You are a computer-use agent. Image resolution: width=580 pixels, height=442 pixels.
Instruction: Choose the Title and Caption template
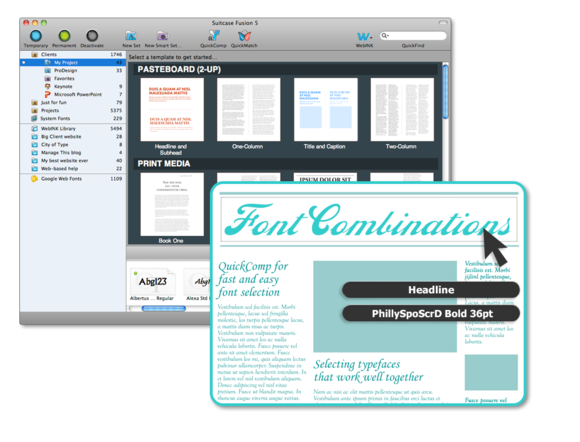point(326,110)
